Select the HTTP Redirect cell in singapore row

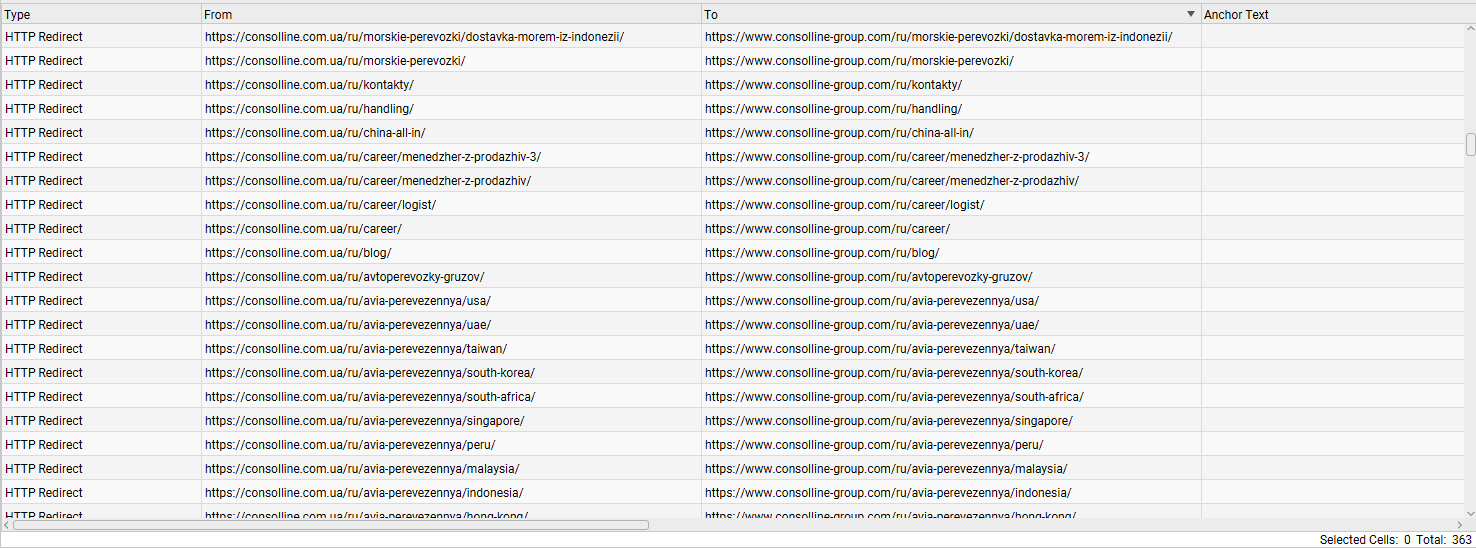pyautogui.click(x=101, y=420)
